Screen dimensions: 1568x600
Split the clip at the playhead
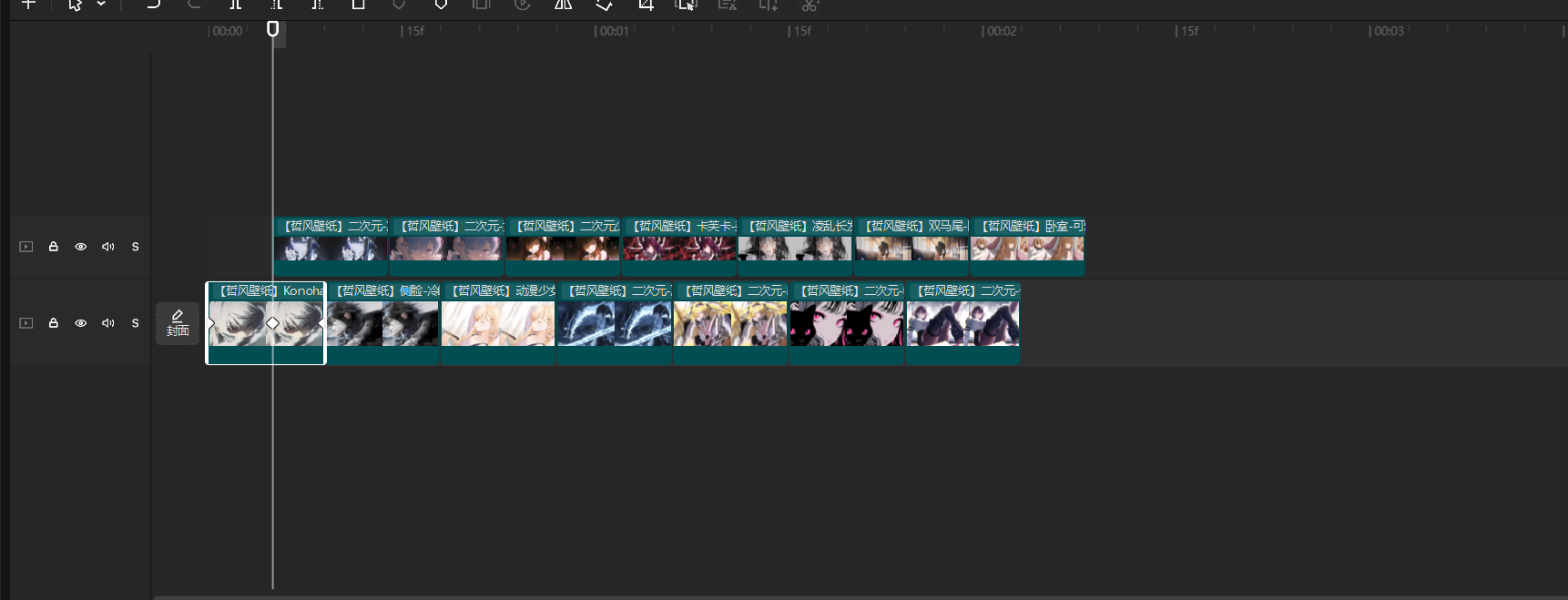pyautogui.click(x=236, y=5)
